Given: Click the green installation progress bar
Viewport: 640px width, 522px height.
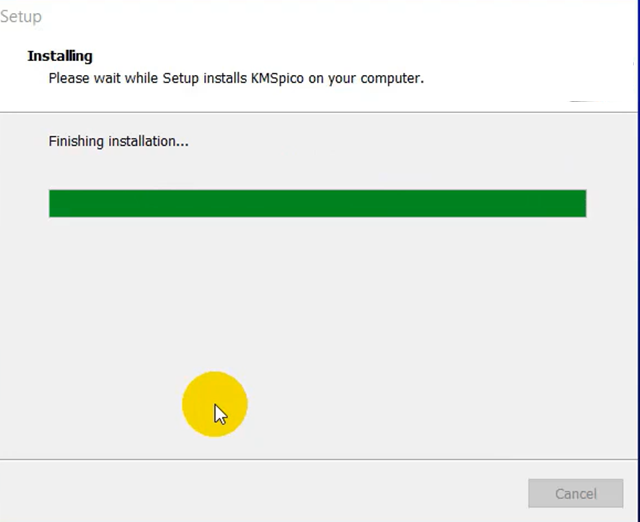Looking at the screenshot, I should pyautogui.click(x=317, y=203).
